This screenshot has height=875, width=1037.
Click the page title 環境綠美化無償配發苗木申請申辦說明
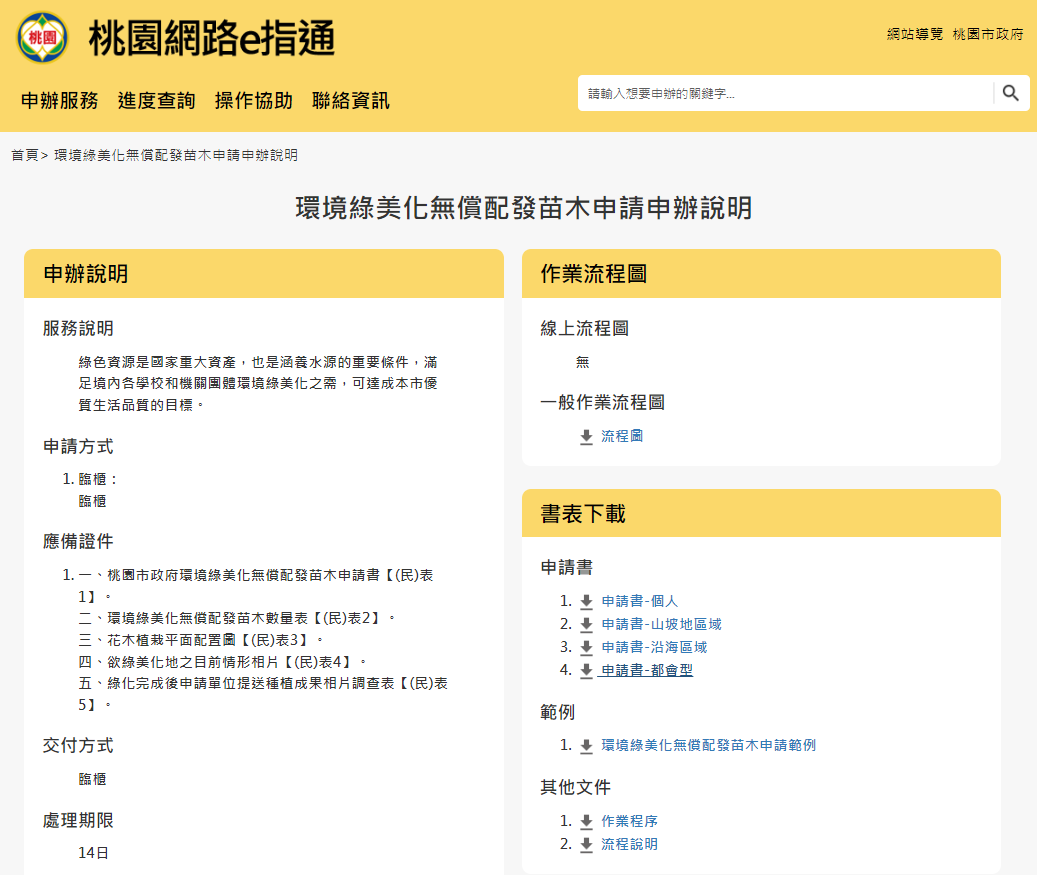click(x=524, y=208)
